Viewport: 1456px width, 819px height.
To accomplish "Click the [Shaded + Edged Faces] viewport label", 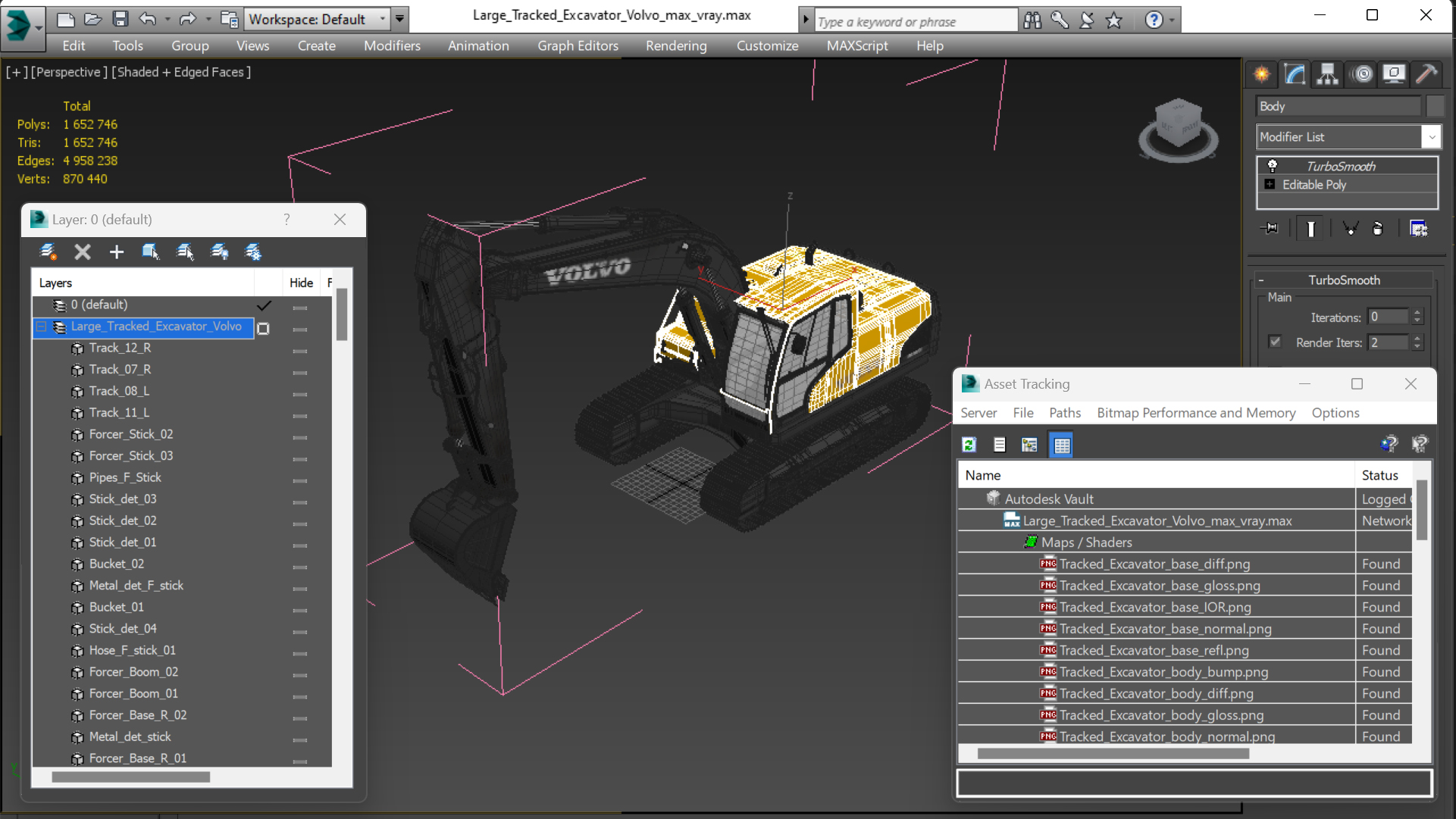I will coord(181,72).
